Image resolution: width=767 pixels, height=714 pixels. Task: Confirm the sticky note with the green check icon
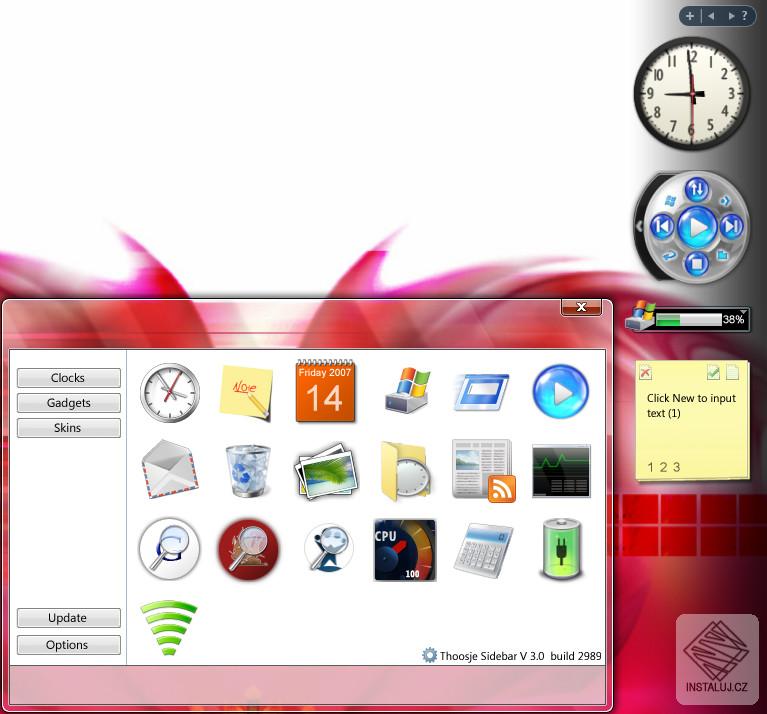713,373
